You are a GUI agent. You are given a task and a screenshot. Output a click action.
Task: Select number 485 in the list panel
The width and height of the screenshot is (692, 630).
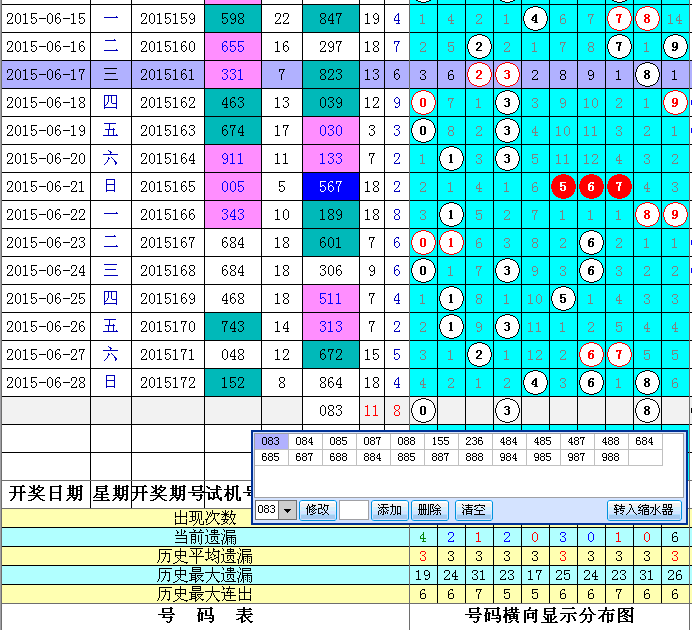(x=543, y=441)
